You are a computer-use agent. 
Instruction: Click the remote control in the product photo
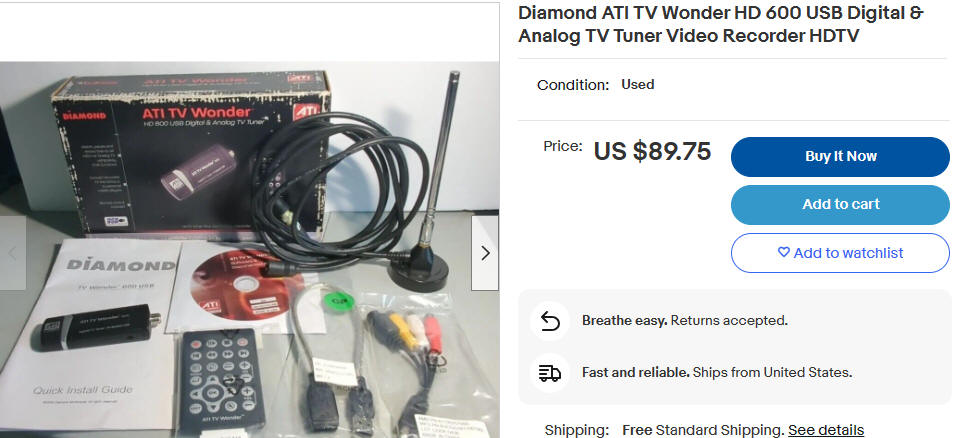(x=221, y=379)
